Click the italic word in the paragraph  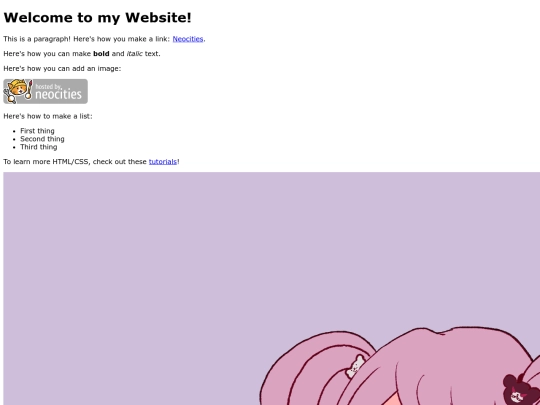[x=134, y=54]
